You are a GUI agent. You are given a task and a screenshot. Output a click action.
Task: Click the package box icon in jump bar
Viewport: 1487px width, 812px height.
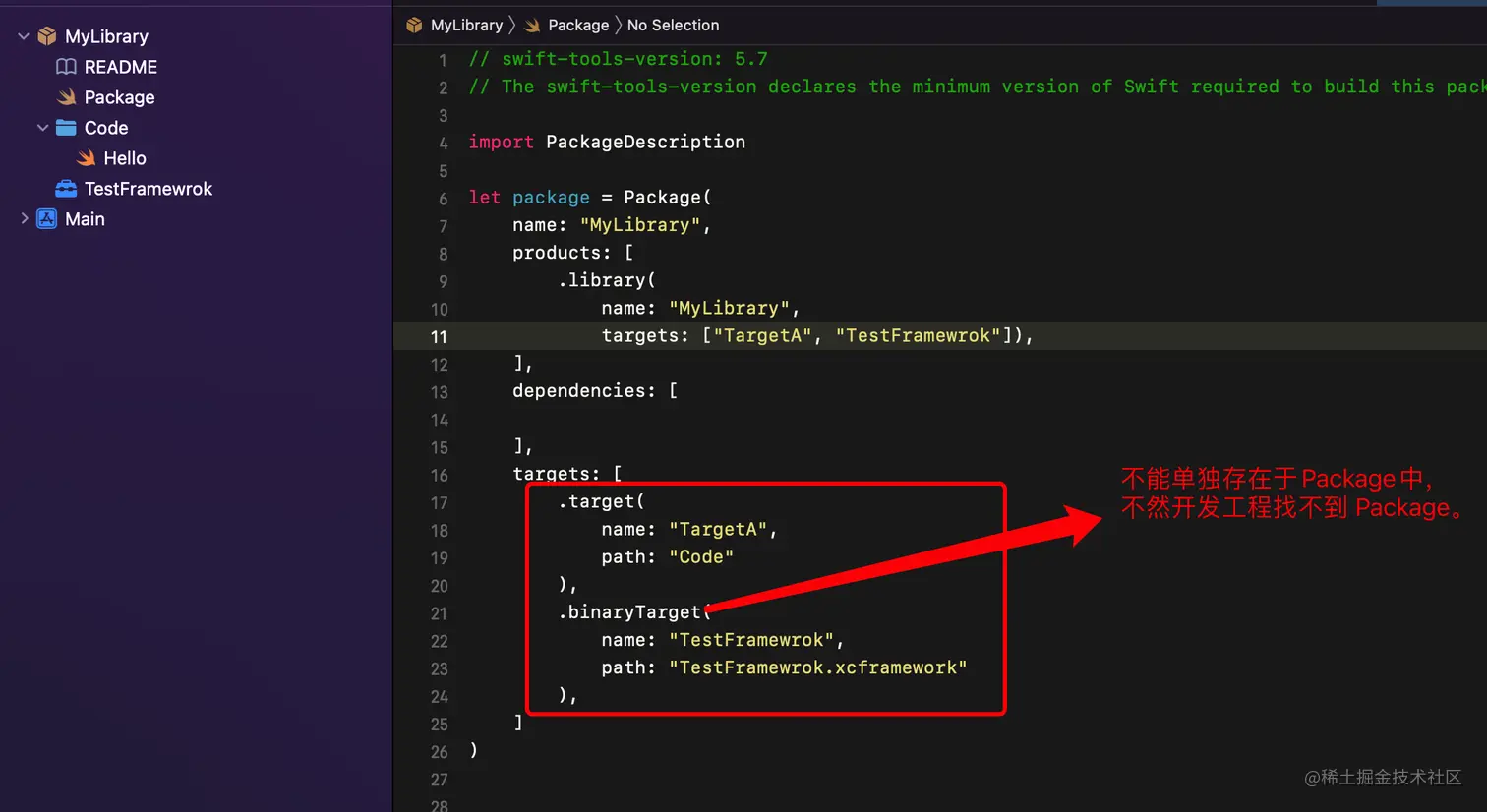tap(414, 25)
